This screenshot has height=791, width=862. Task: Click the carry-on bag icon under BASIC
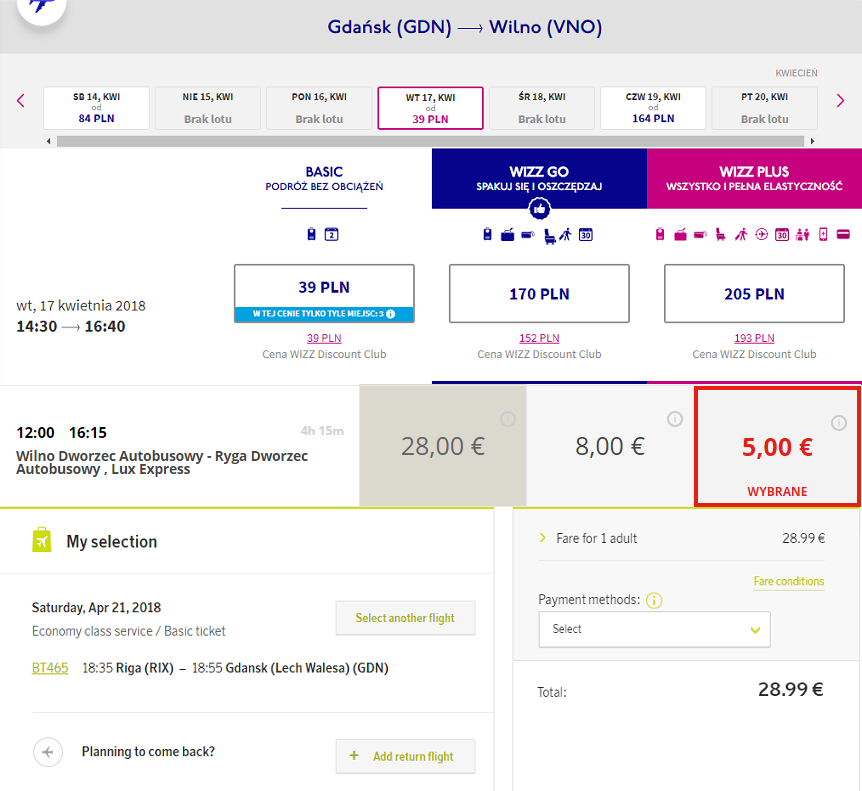tap(312, 234)
